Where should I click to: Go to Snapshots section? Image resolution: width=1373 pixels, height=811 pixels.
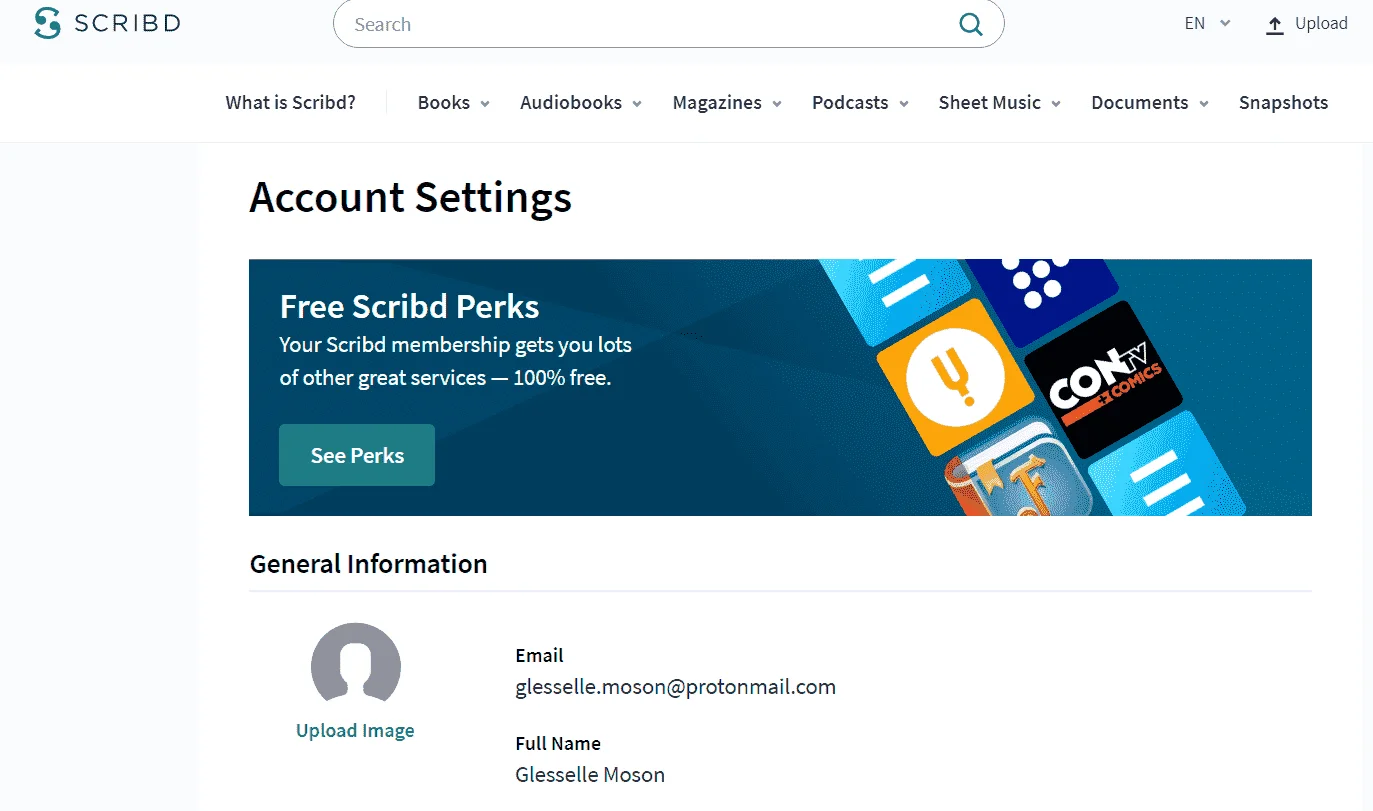click(x=1283, y=103)
